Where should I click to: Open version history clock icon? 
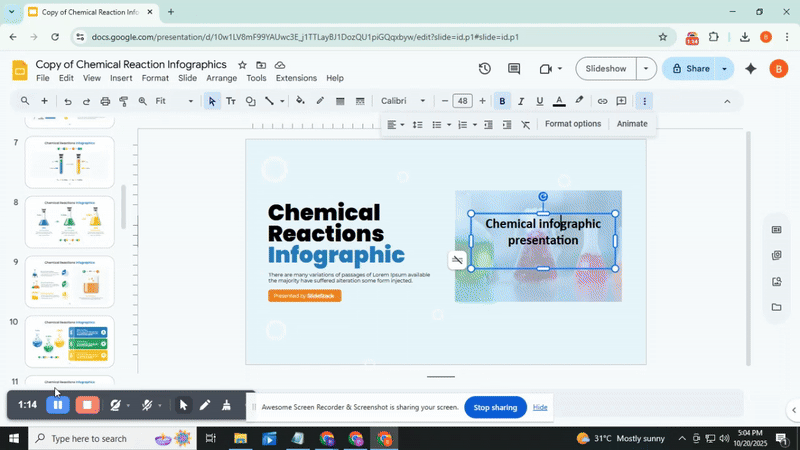coord(485,69)
